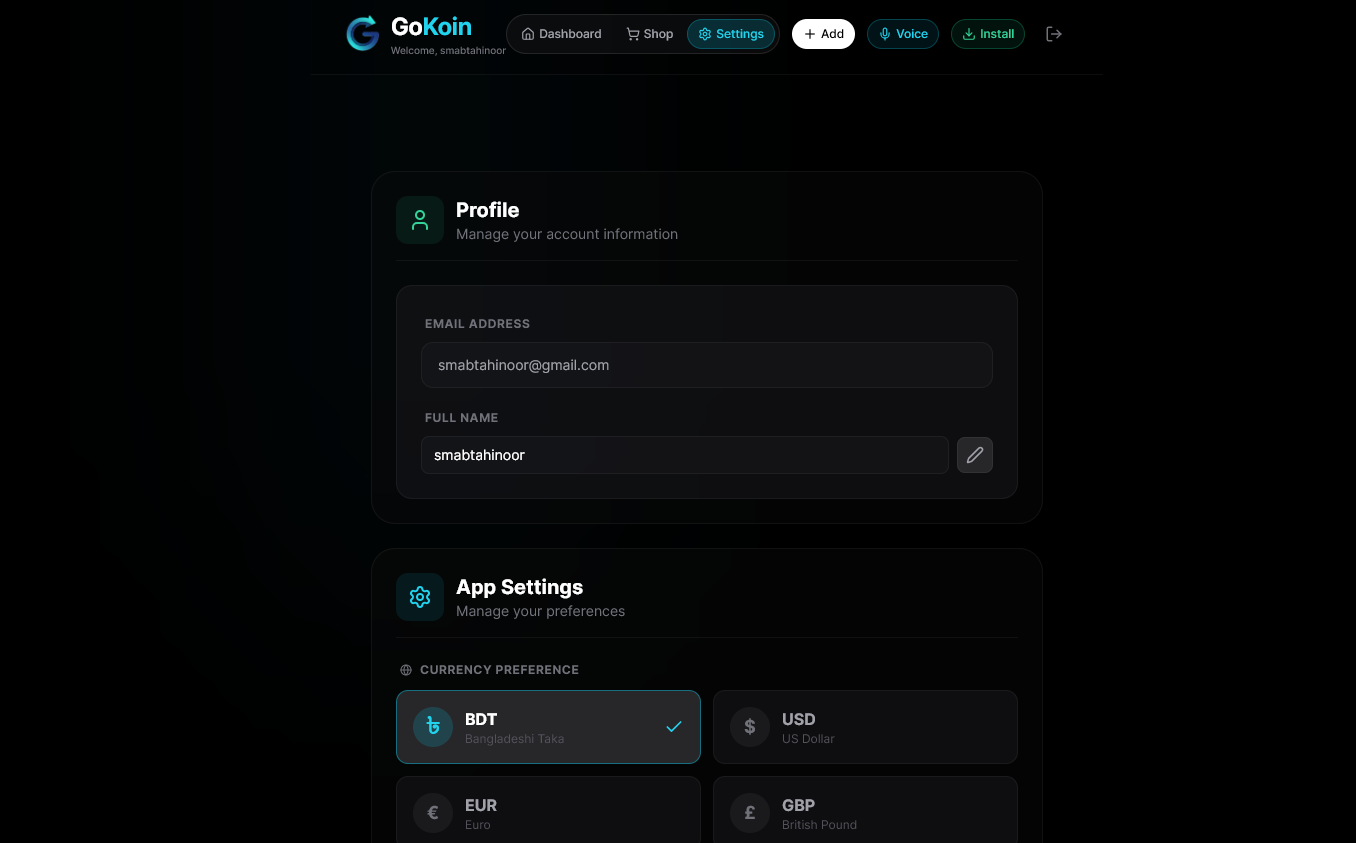The image size is (1356, 843).
Task: Open the Shop tab
Action: pyautogui.click(x=648, y=33)
